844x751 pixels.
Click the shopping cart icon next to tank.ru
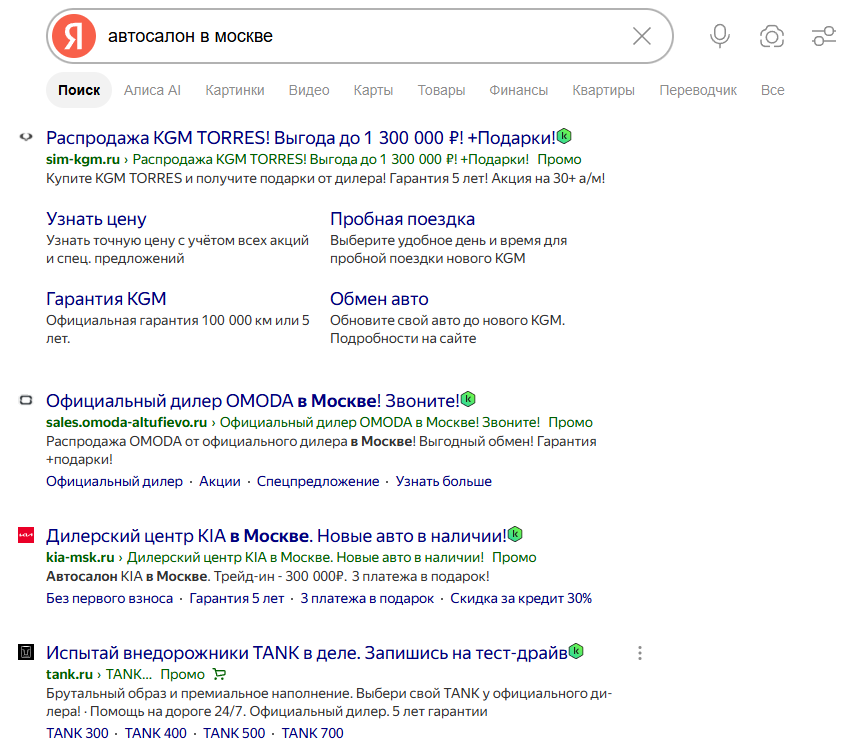point(219,674)
